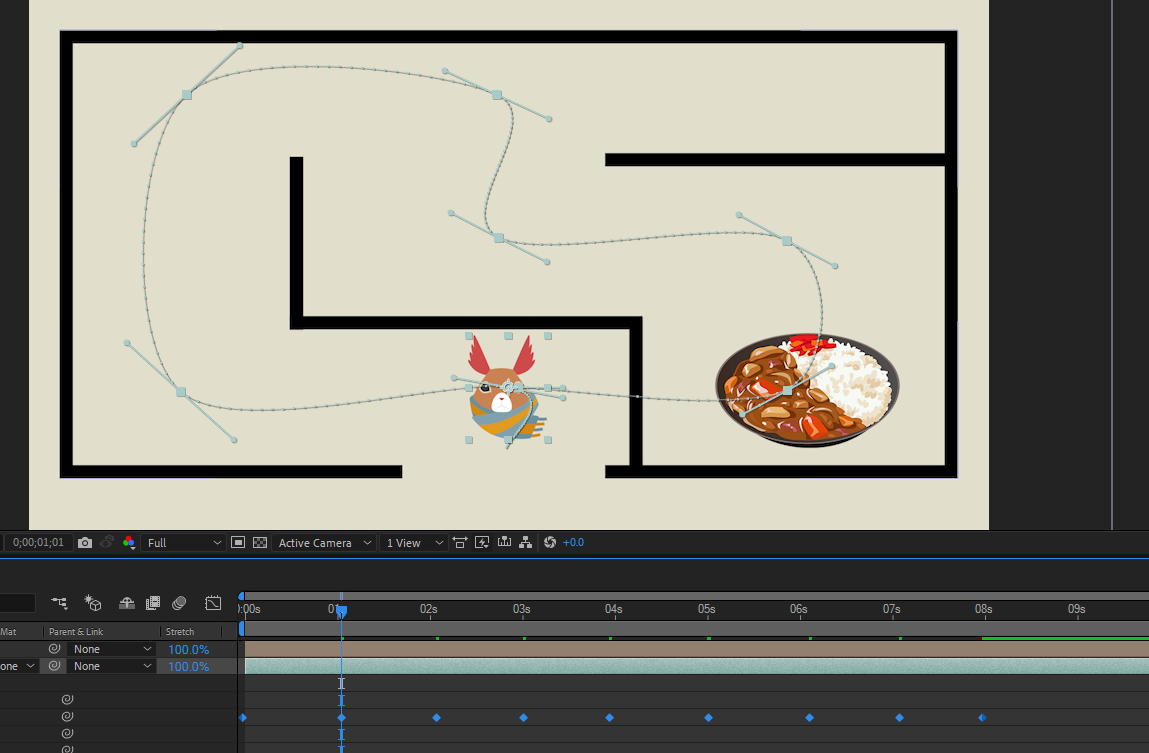Select the brown layer duration bar

(696, 650)
